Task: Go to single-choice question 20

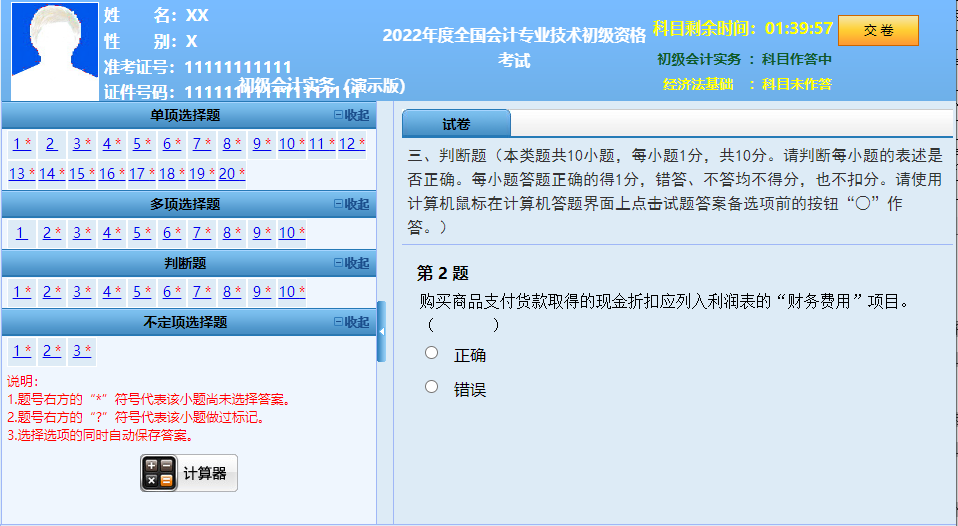Action: click(x=230, y=174)
